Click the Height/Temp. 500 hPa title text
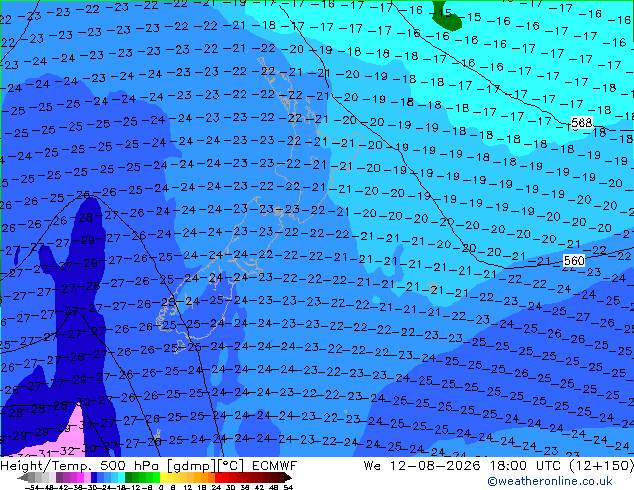The height and width of the screenshot is (490, 634). click(81, 466)
